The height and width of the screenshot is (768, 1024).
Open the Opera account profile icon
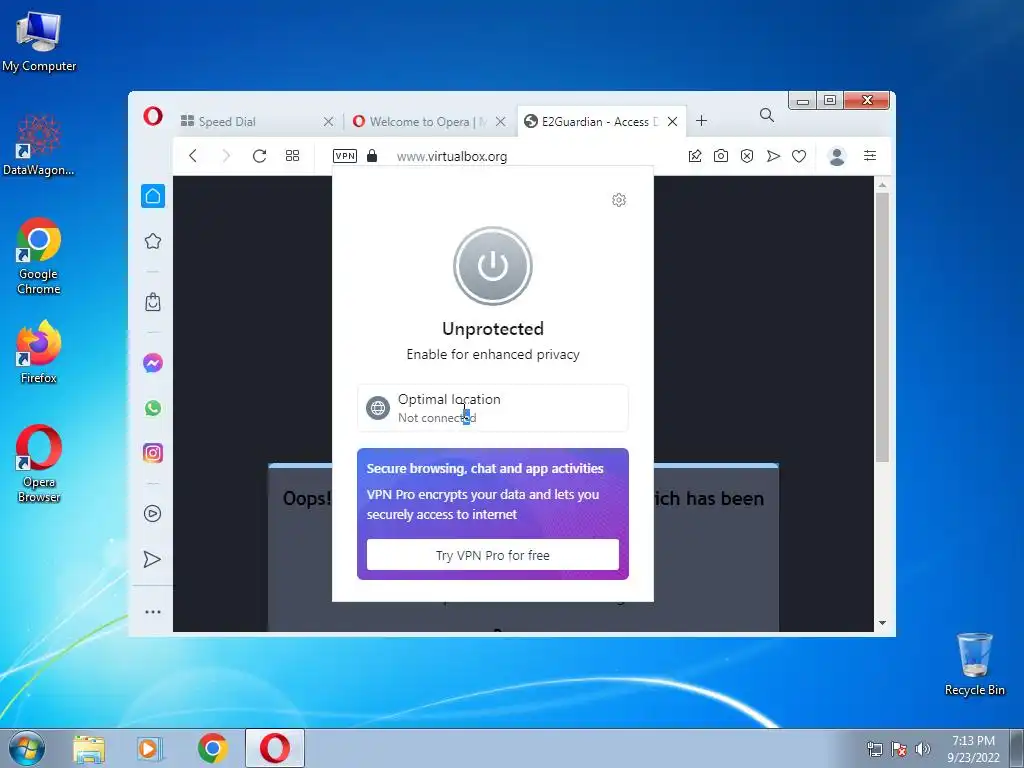coord(837,155)
